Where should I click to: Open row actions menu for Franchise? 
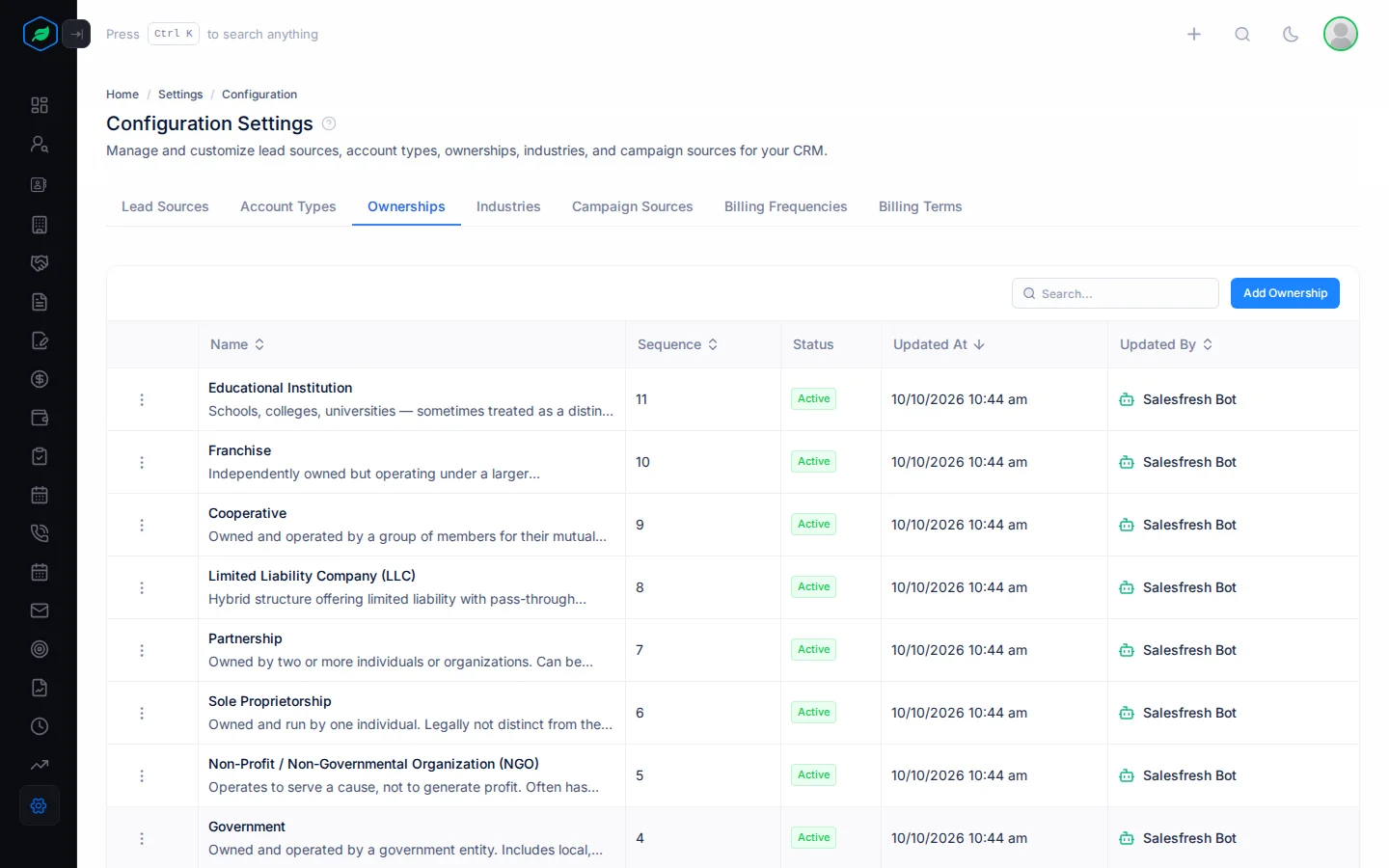coord(142,462)
